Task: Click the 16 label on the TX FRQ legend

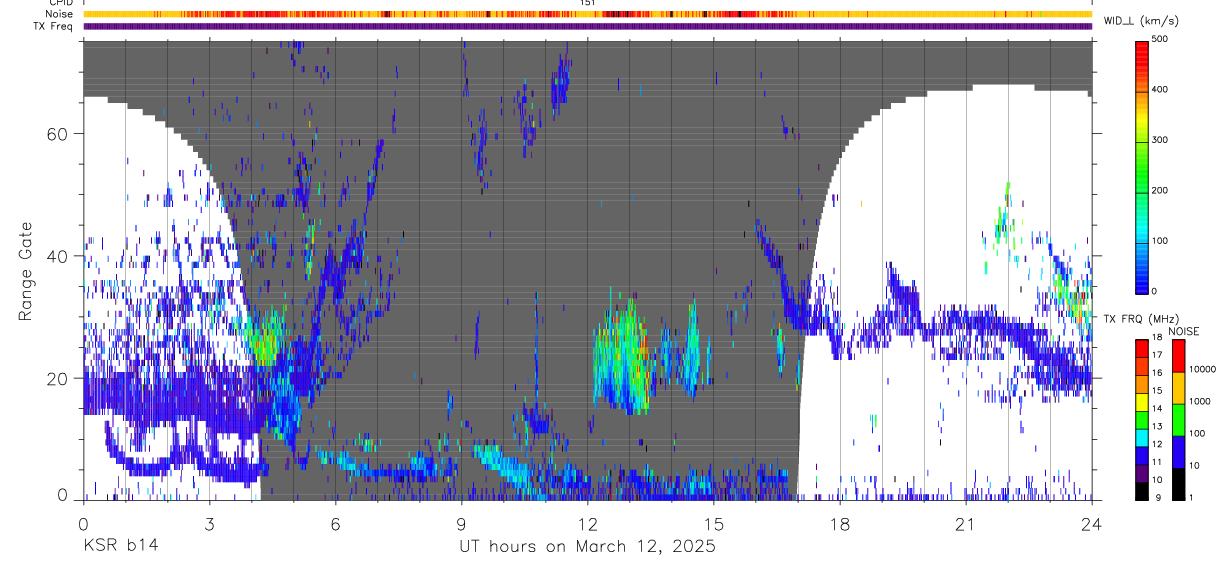Action: [x=1158, y=373]
